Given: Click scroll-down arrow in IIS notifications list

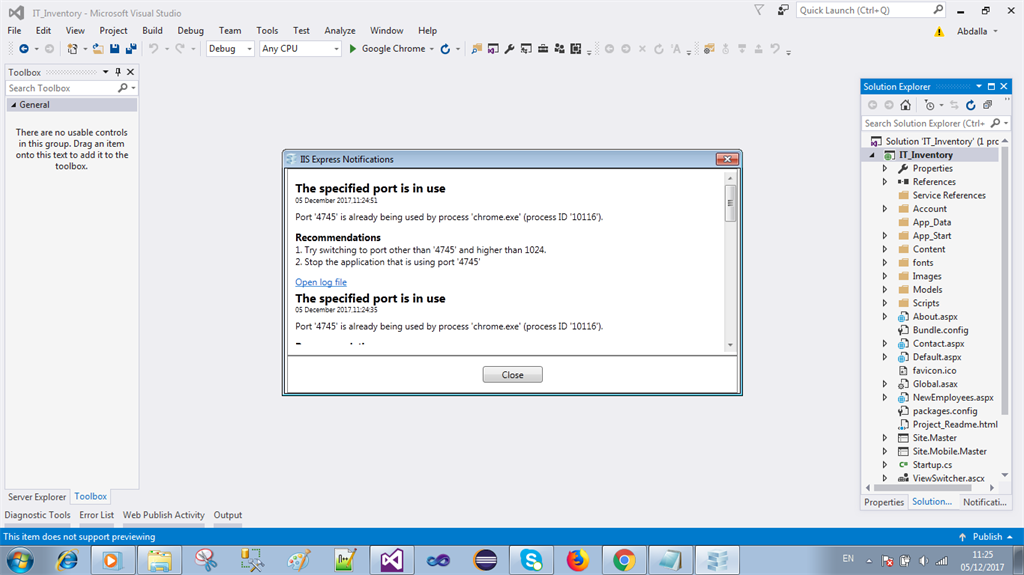Looking at the screenshot, I should (x=730, y=344).
